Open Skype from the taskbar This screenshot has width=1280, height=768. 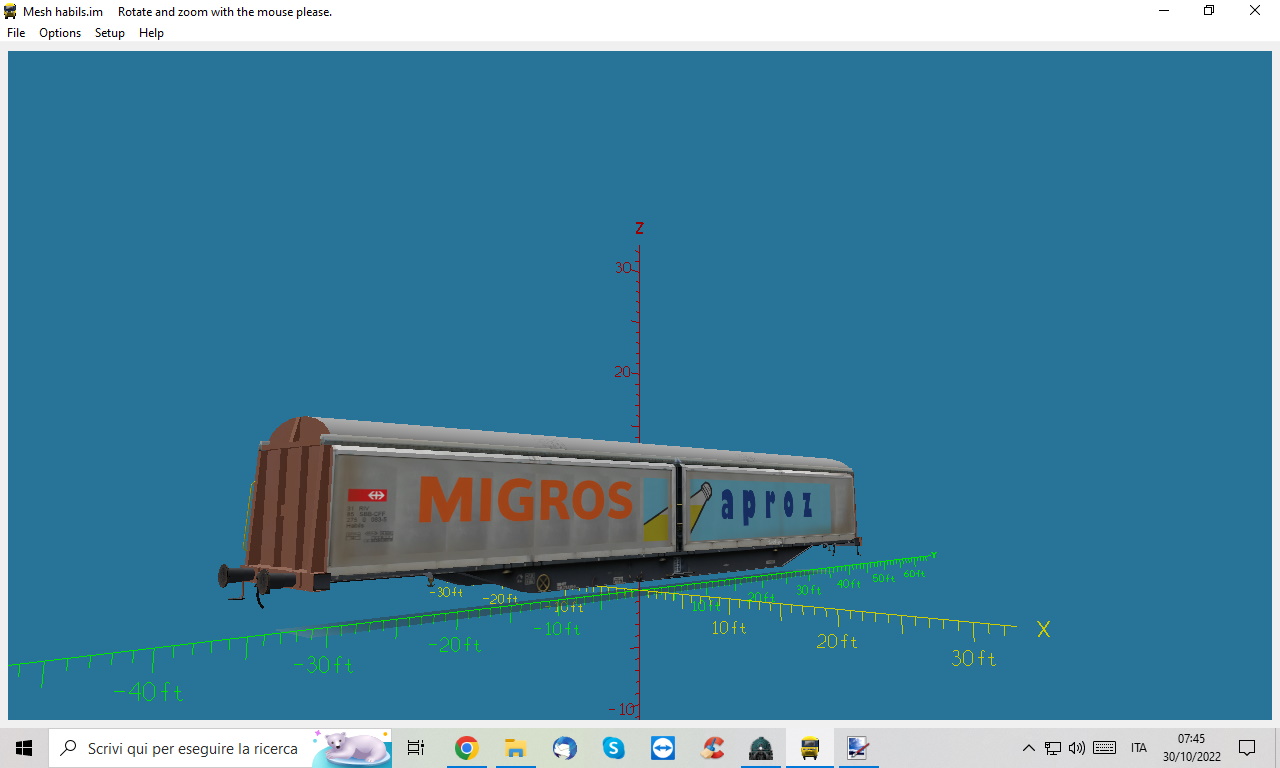pos(613,748)
